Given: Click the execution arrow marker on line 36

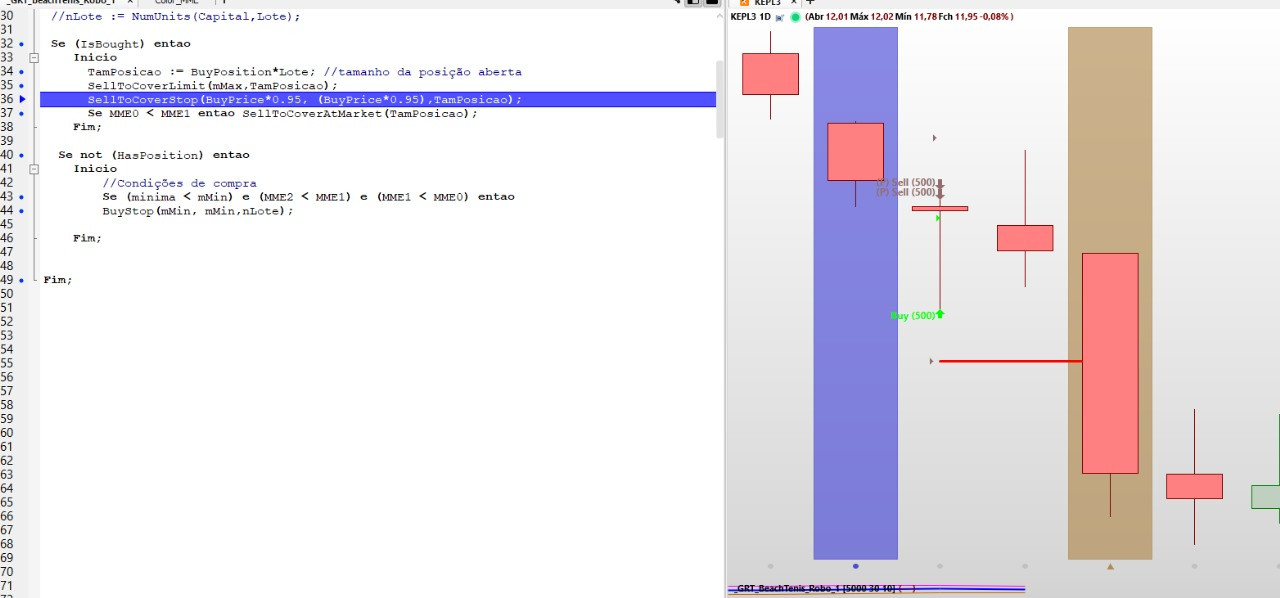Looking at the screenshot, I should coord(22,100).
